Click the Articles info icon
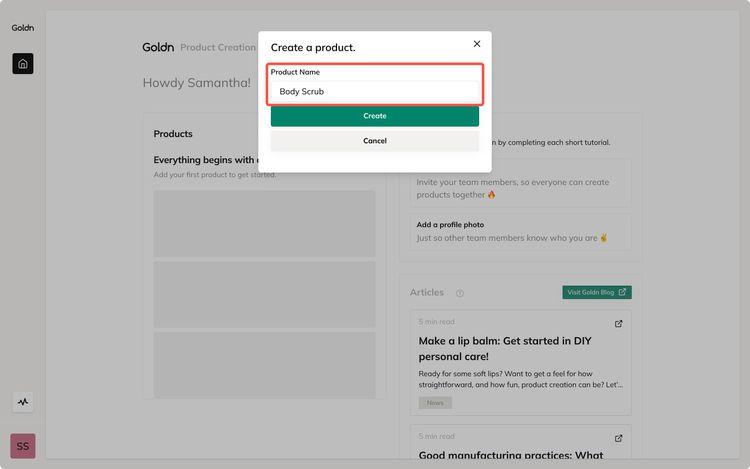This screenshot has width=750, height=469. (x=460, y=293)
